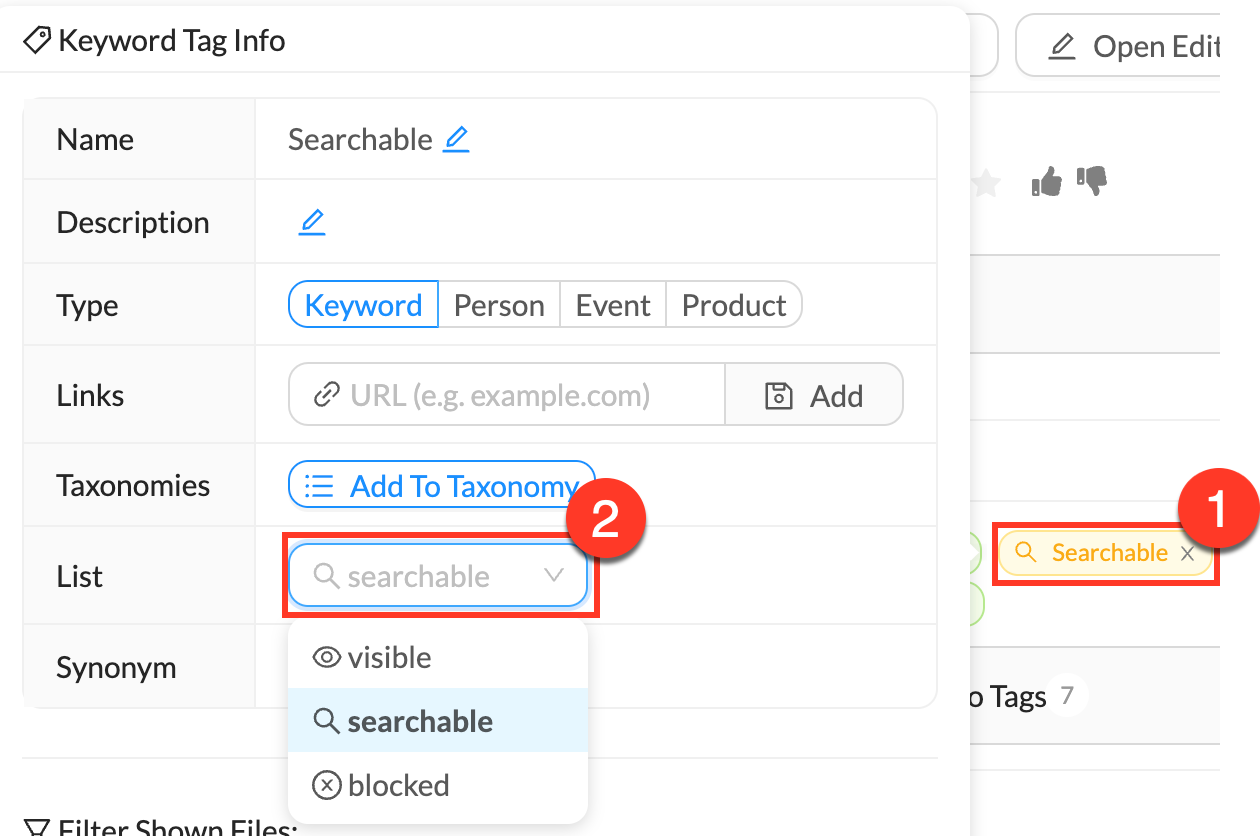Click the Open Editor button
The image size is (1260, 836).
(x=1130, y=47)
